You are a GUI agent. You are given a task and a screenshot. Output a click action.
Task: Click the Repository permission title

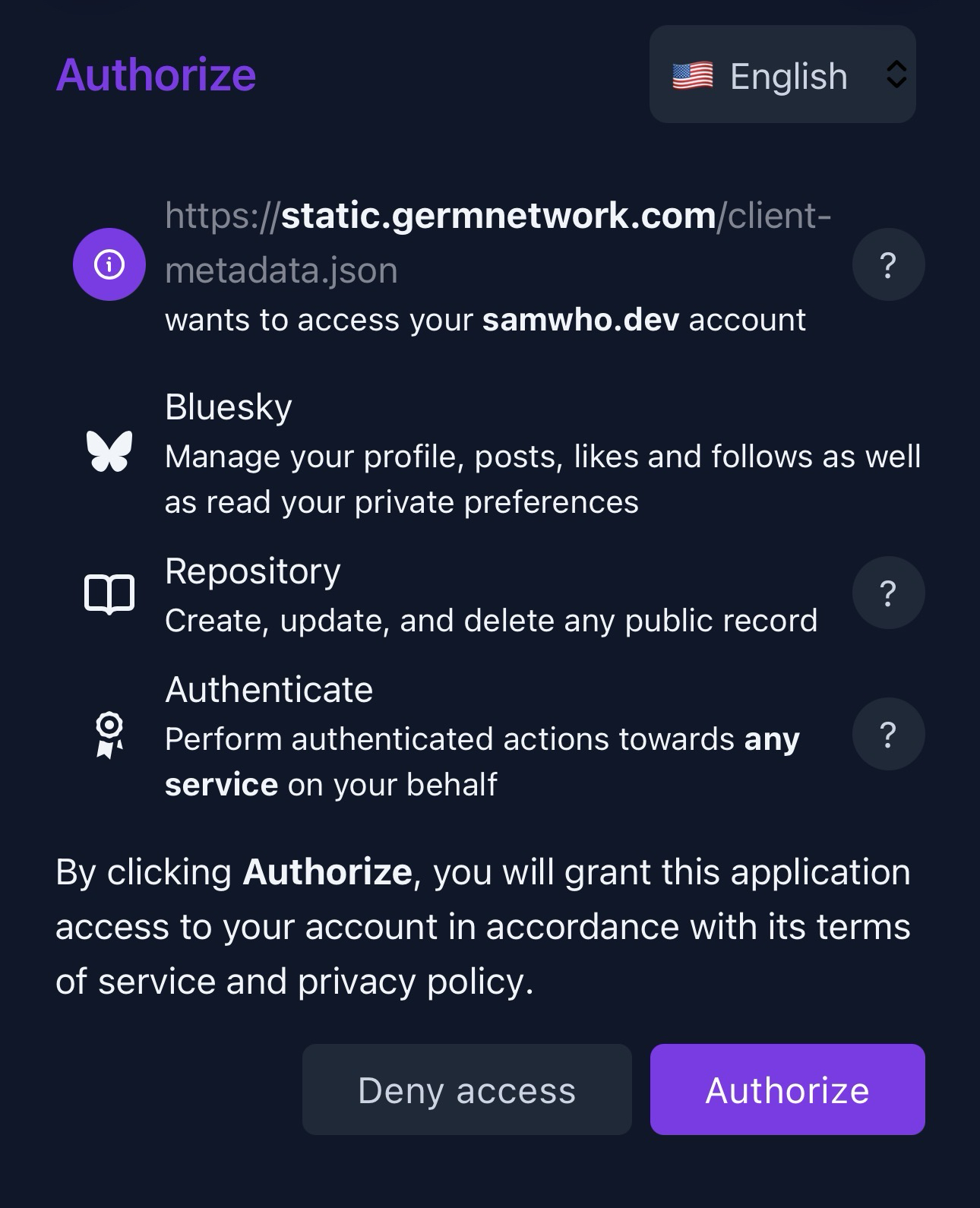click(x=252, y=571)
